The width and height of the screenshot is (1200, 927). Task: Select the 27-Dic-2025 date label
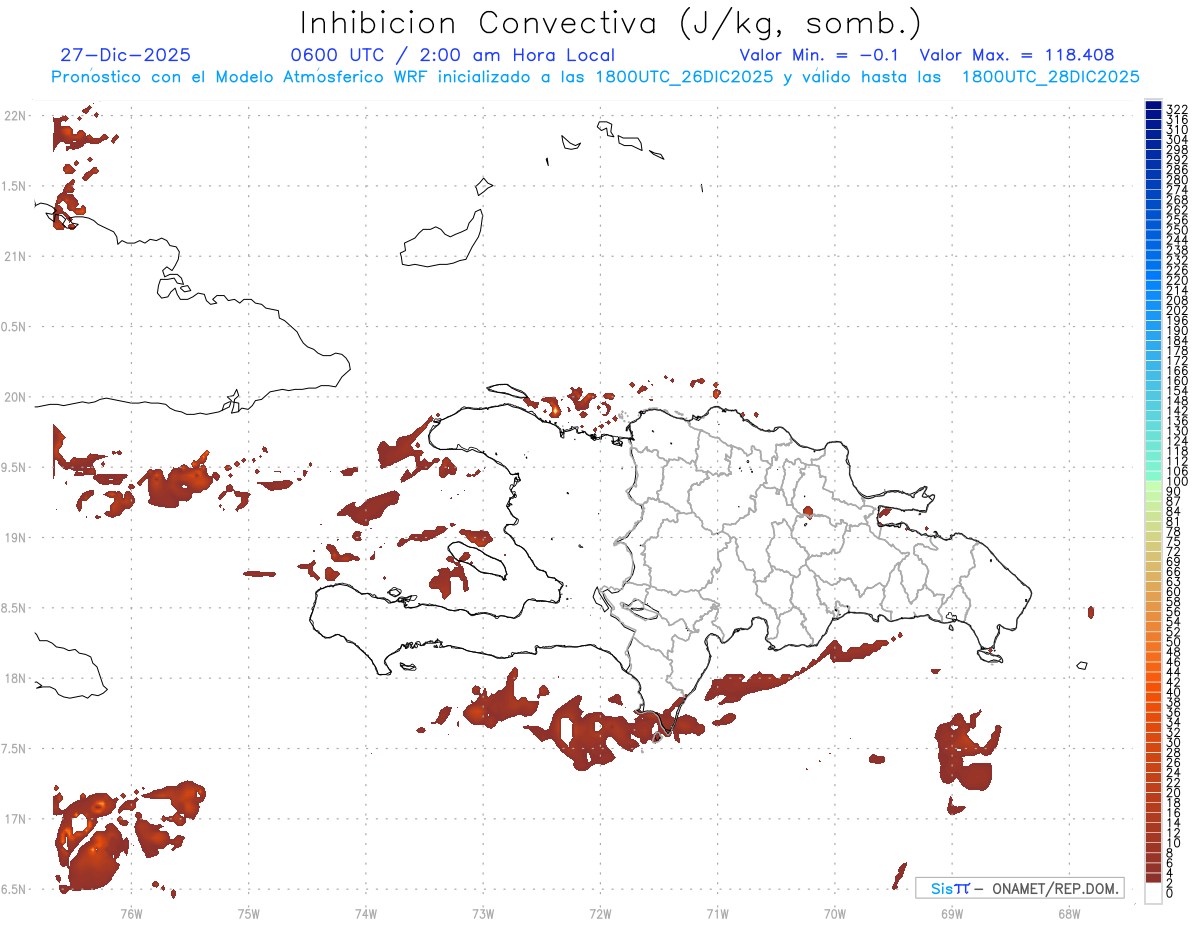tap(125, 55)
